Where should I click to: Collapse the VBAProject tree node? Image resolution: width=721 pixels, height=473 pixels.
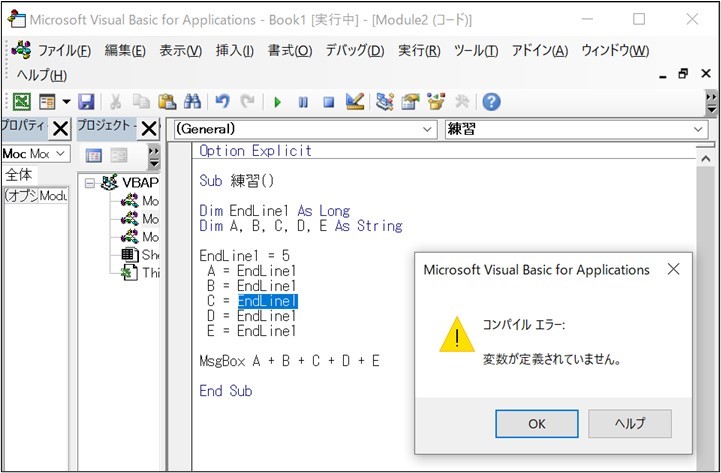90,183
